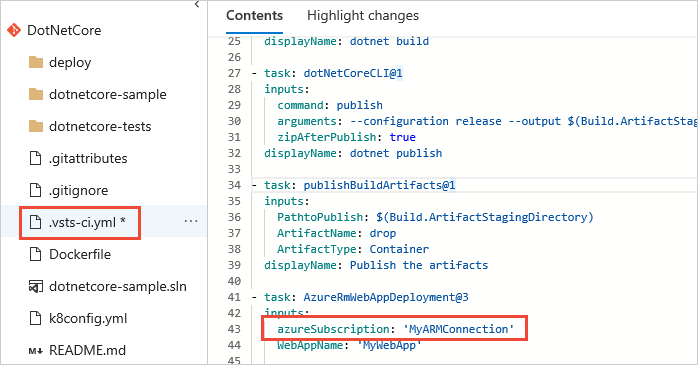The width and height of the screenshot is (698, 365).
Task: Select the Dockerfile entry
Action: click(x=80, y=254)
